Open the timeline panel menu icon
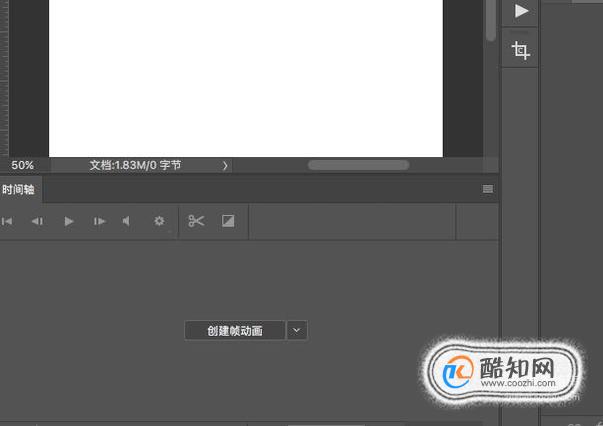Viewport: 603px width, 426px height. [488, 189]
